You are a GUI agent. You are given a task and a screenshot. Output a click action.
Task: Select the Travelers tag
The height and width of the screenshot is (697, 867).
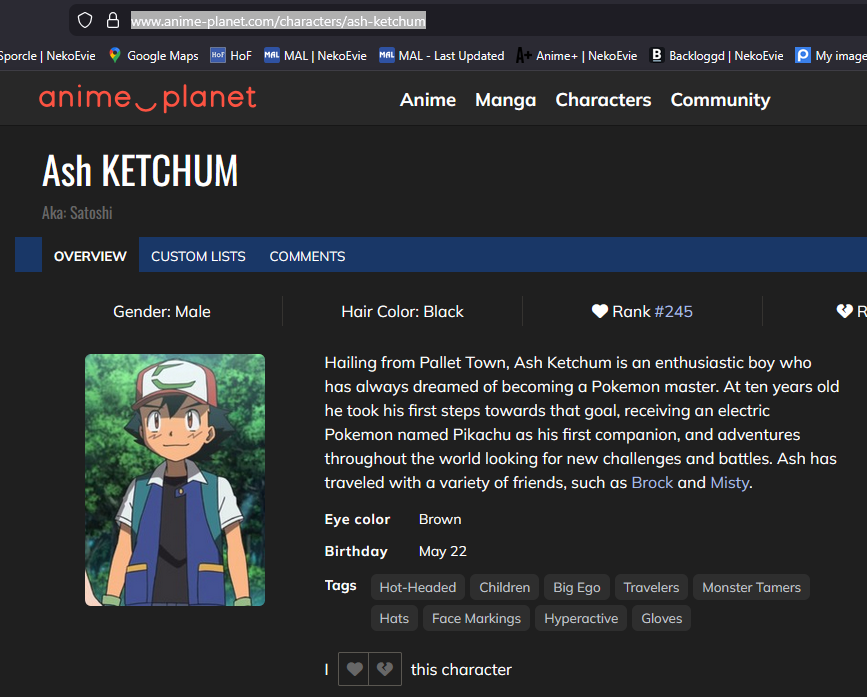(x=651, y=587)
